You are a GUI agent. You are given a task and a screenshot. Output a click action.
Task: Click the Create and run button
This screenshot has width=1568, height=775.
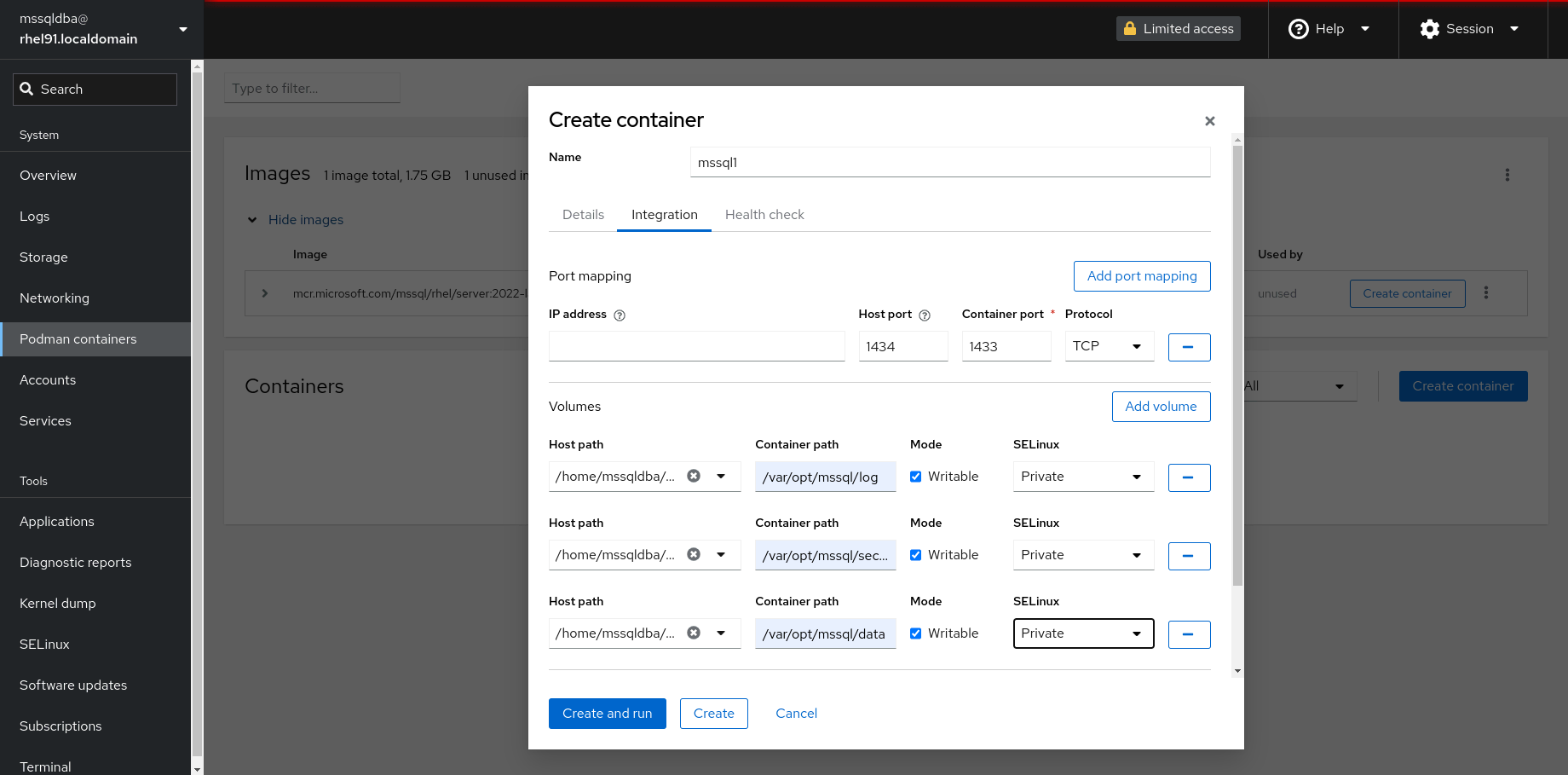pyautogui.click(x=607, y=714)
